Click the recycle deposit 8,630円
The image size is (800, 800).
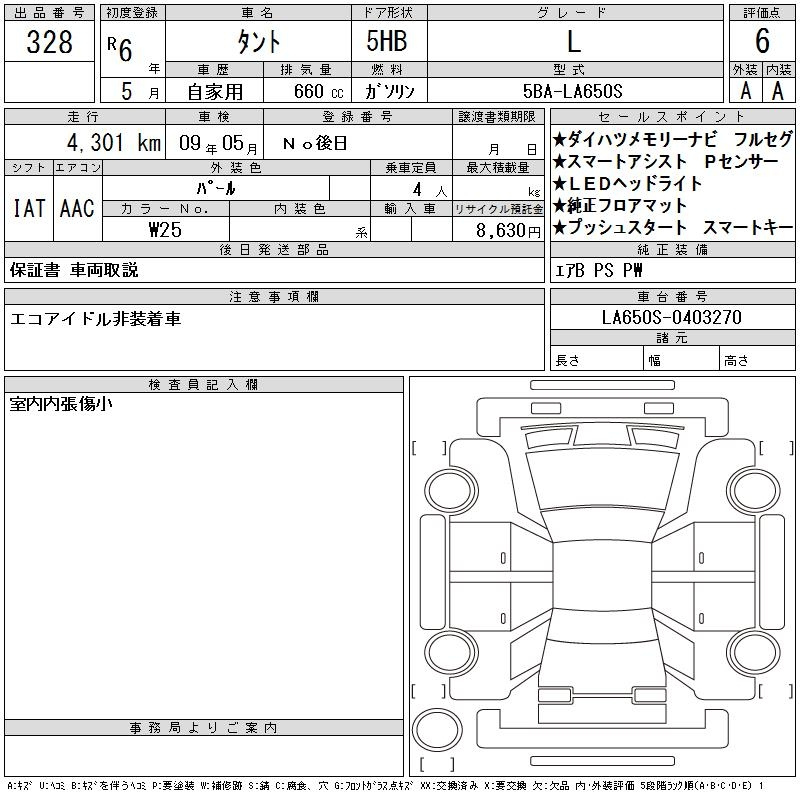coord(508,231)
